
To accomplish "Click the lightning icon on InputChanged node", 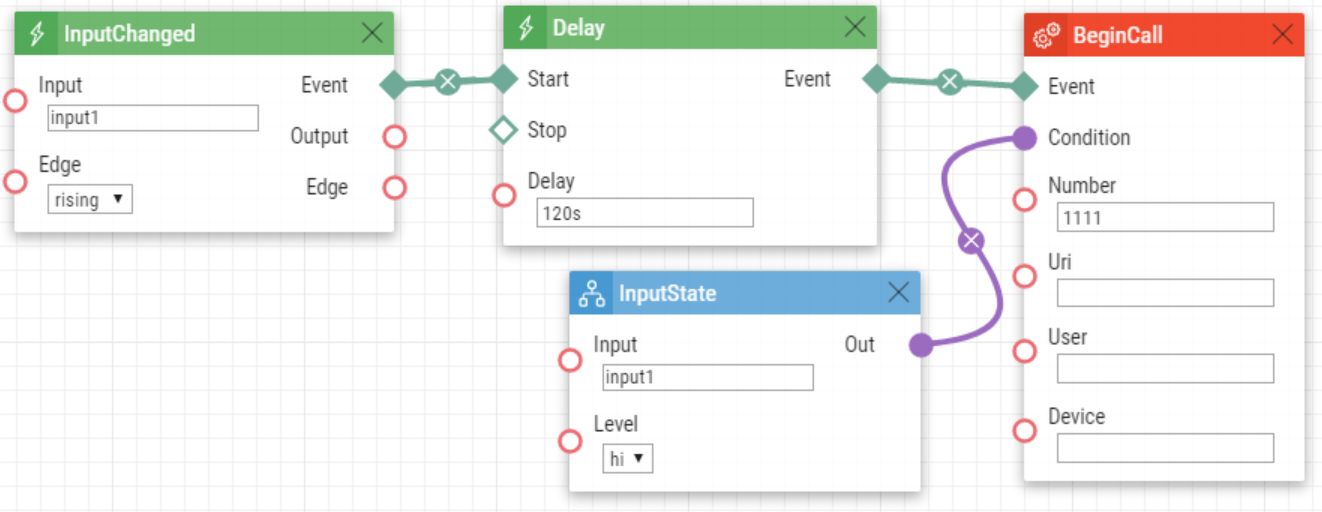I will (x=38, y=34).
